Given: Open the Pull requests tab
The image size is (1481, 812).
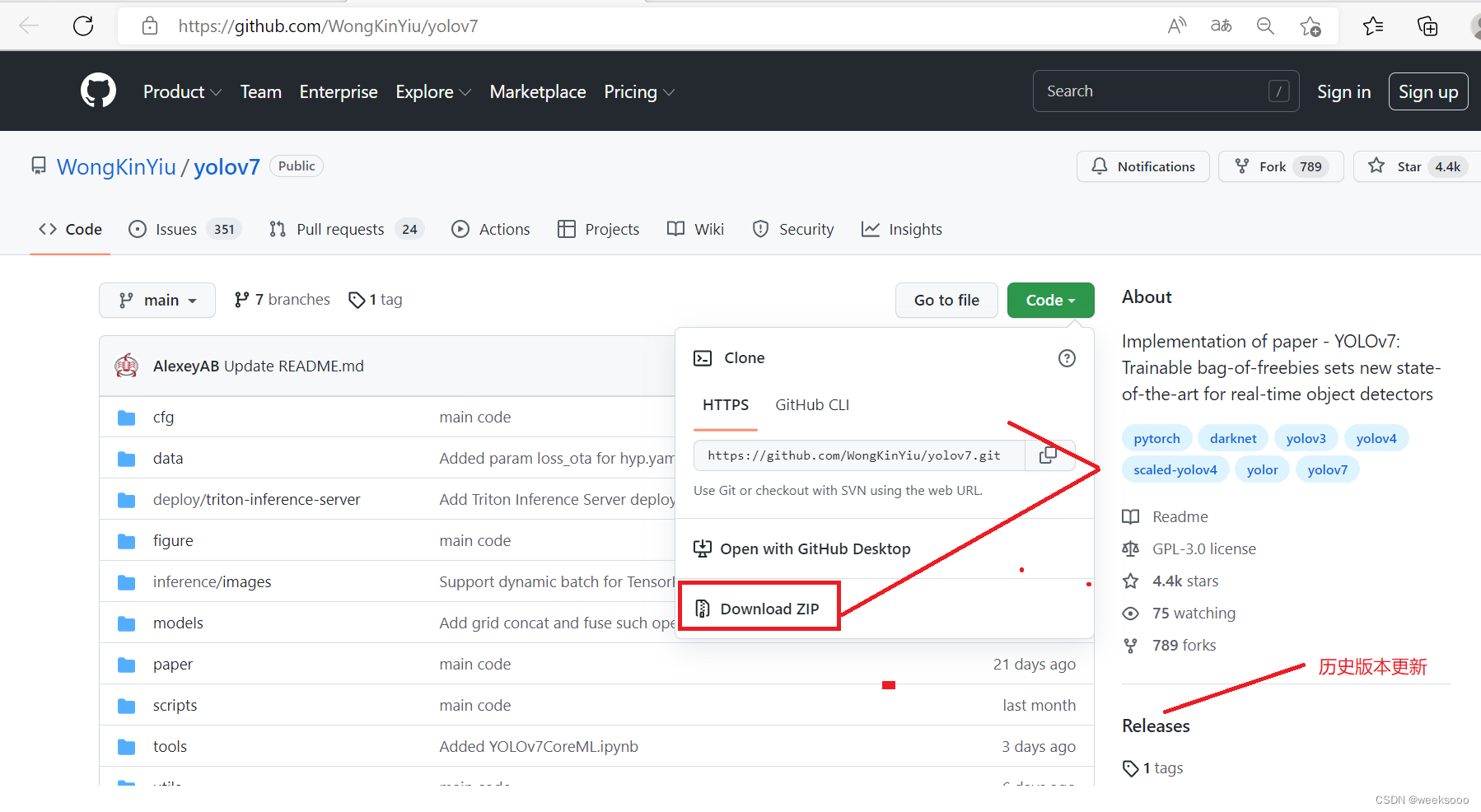Looking at the screenshot, I should pos(346,229).
